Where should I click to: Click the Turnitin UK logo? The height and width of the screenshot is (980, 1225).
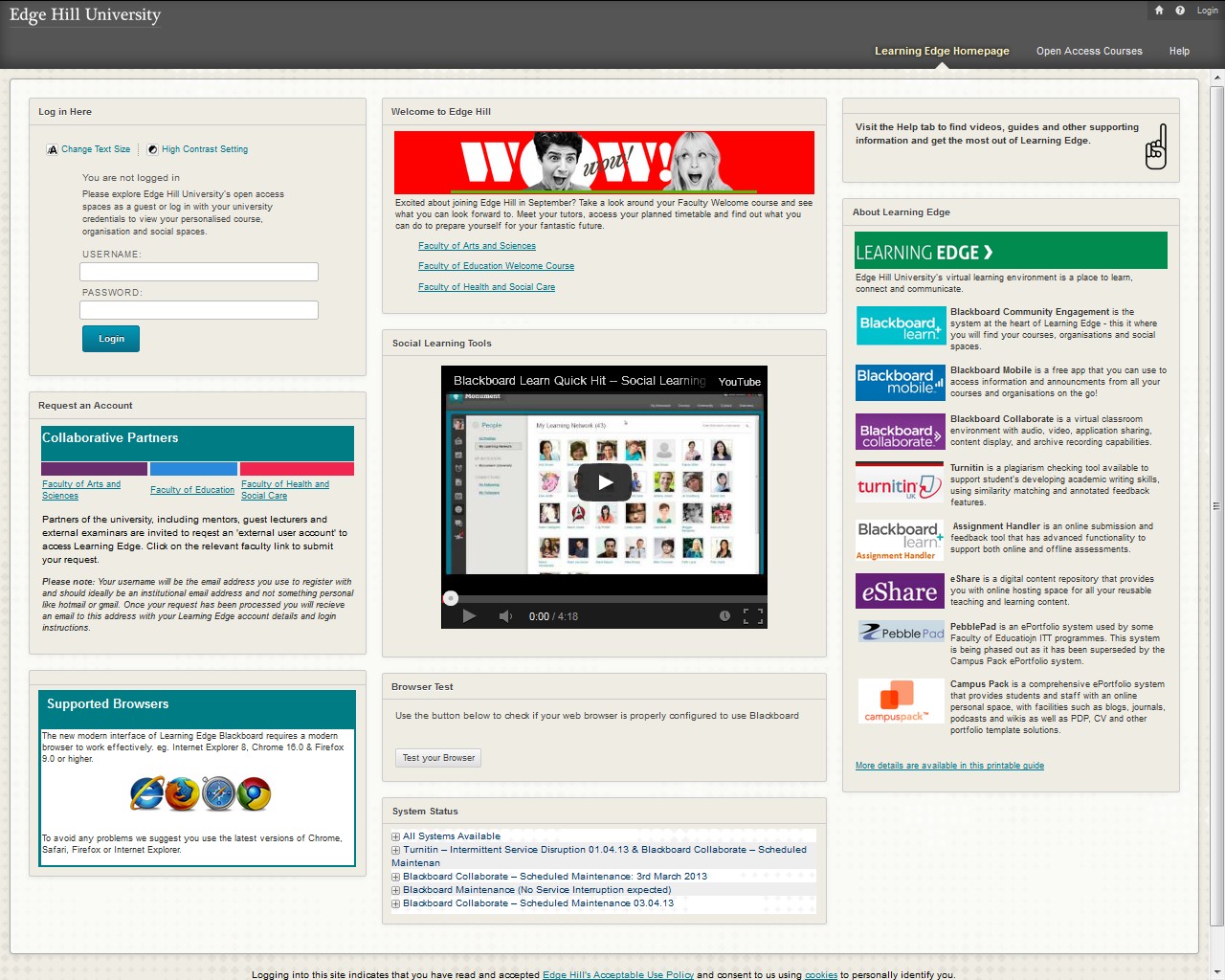pyautogui.click(x=900, y=487)
